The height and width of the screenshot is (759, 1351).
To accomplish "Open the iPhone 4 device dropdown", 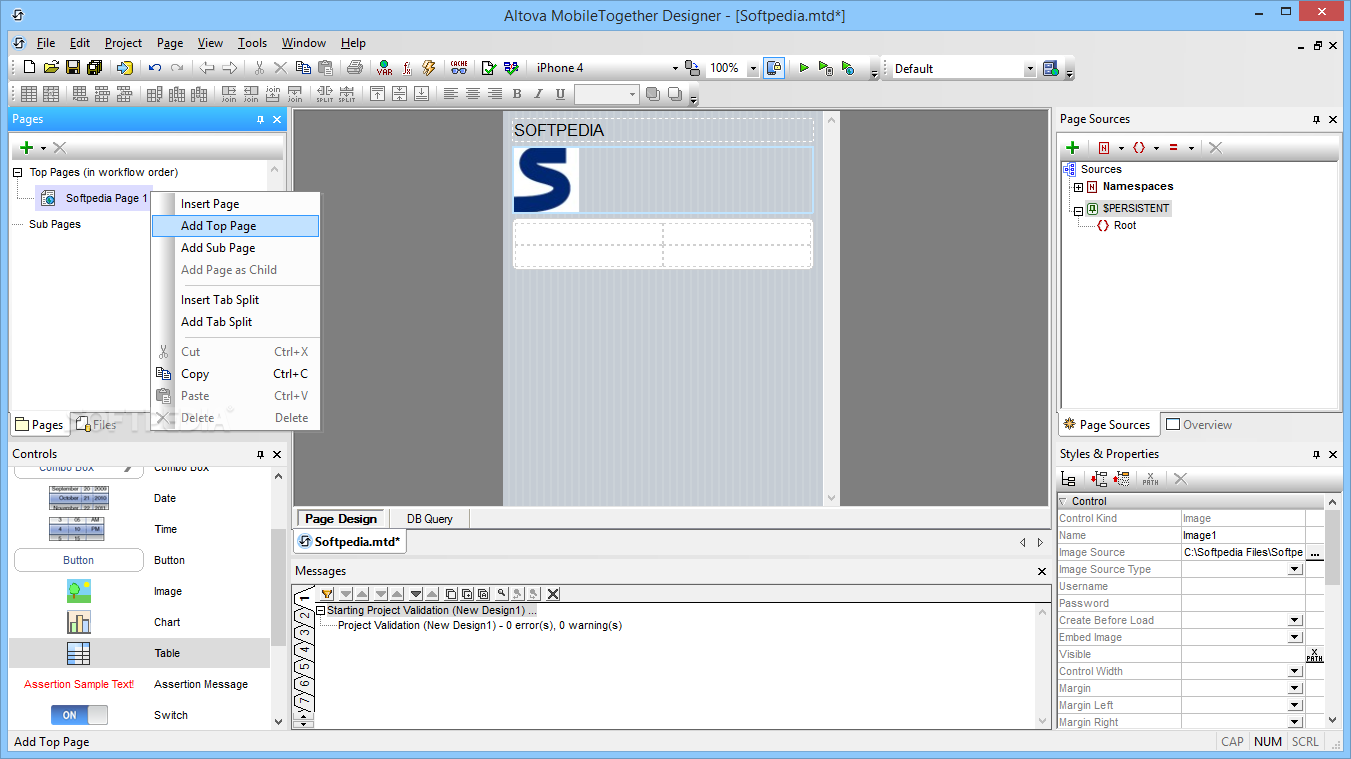I will (675, 68).
